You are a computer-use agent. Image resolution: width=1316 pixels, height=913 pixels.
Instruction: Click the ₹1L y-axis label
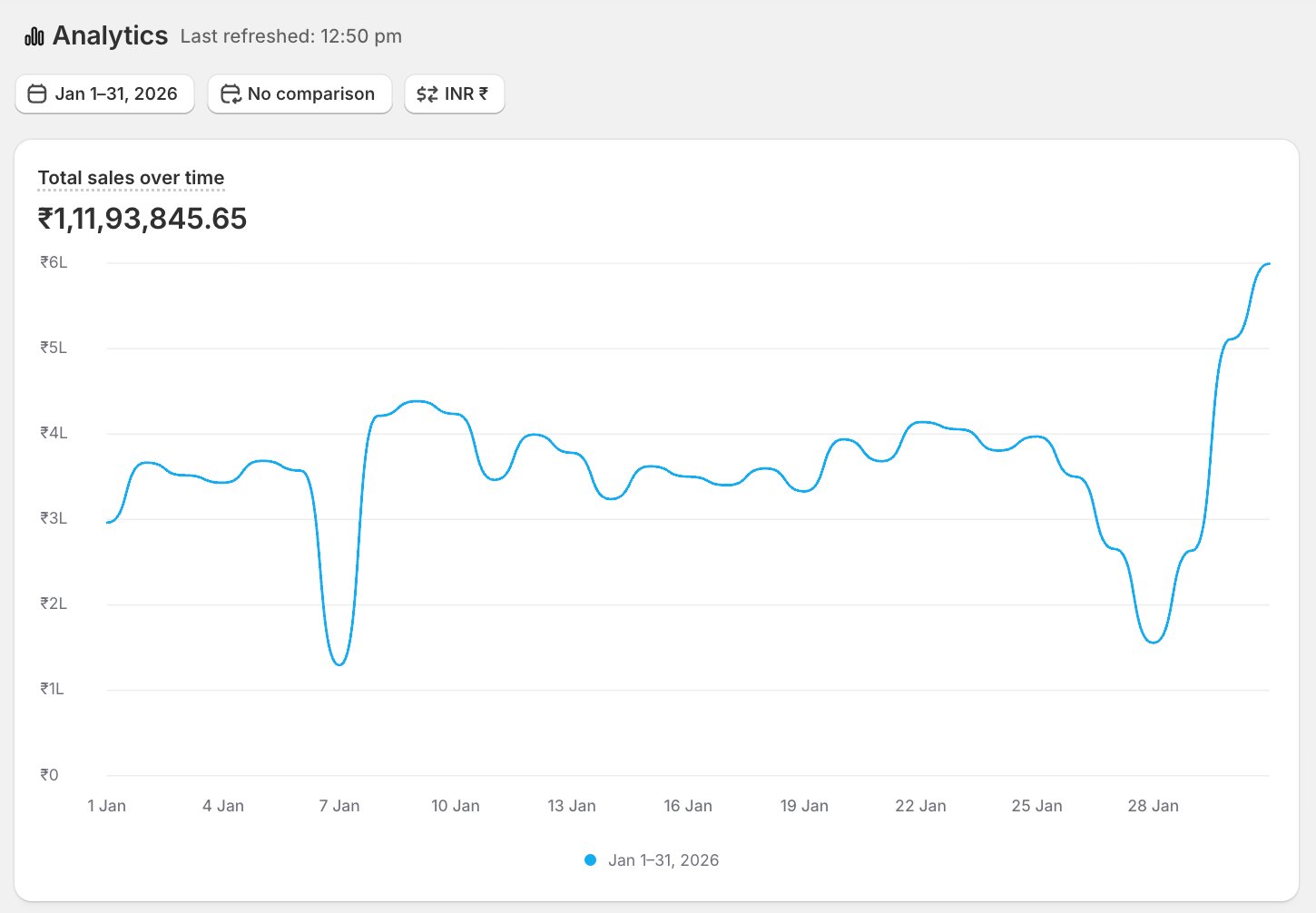[x=52, y=690]
